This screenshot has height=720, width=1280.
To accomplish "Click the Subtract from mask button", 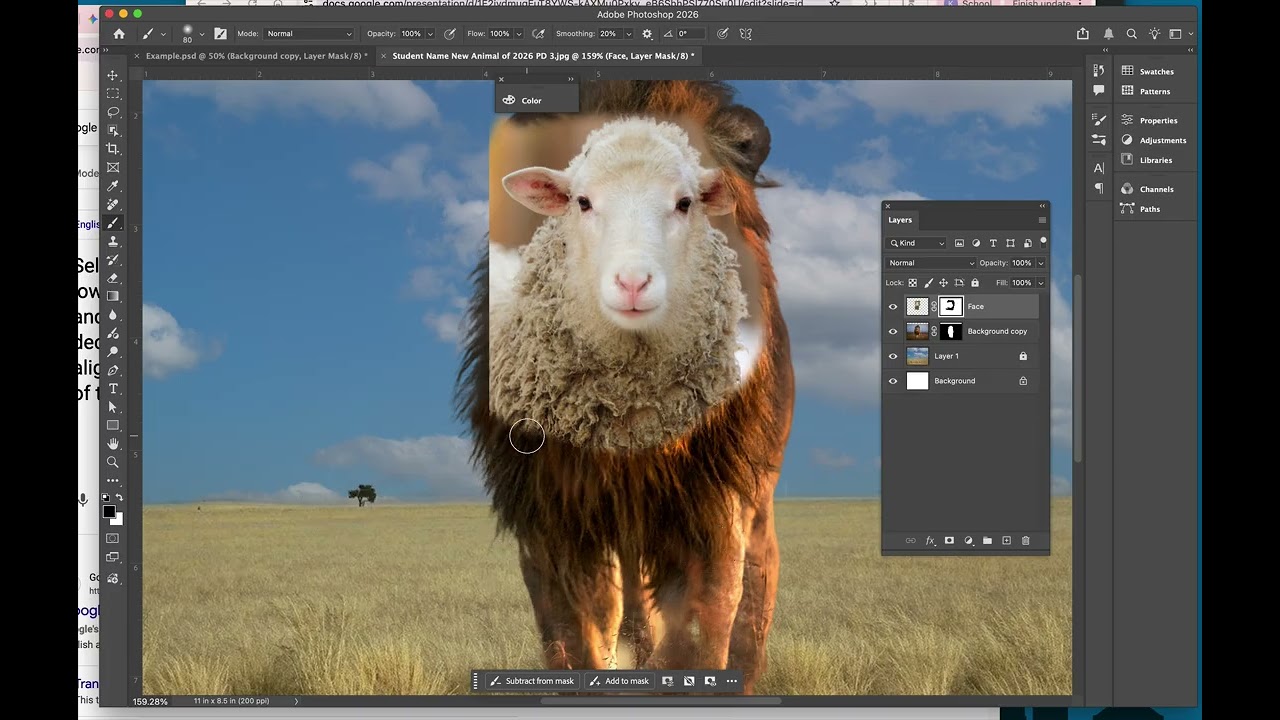I will point(532,681).
